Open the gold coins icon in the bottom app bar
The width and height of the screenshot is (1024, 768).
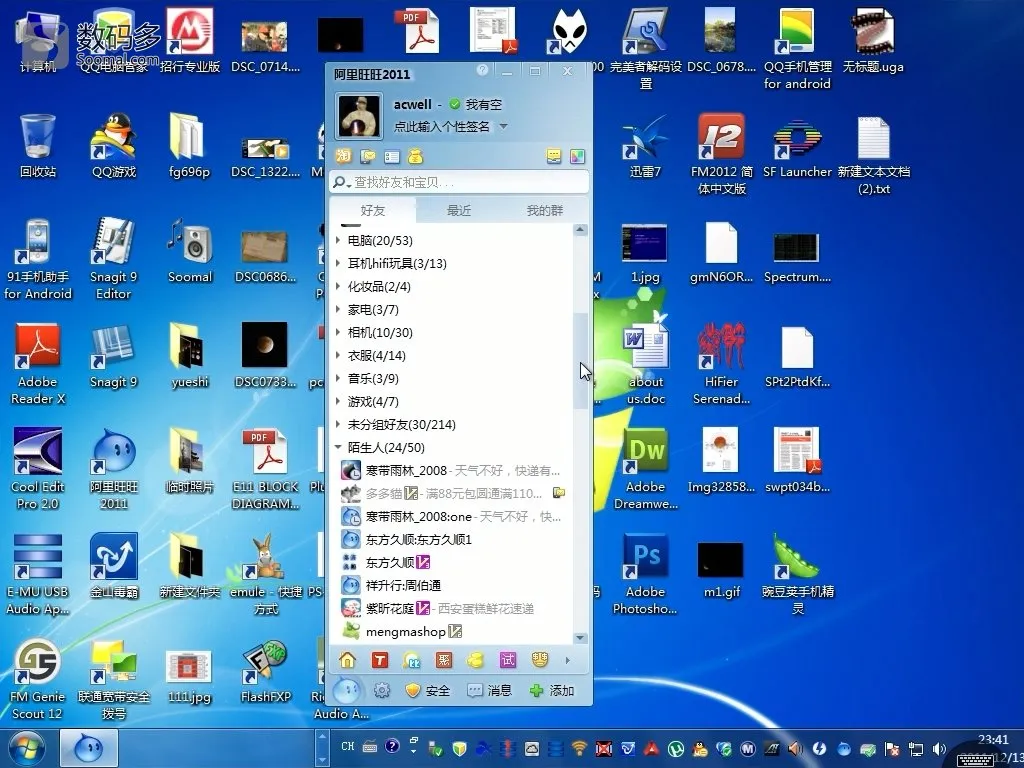475,660
